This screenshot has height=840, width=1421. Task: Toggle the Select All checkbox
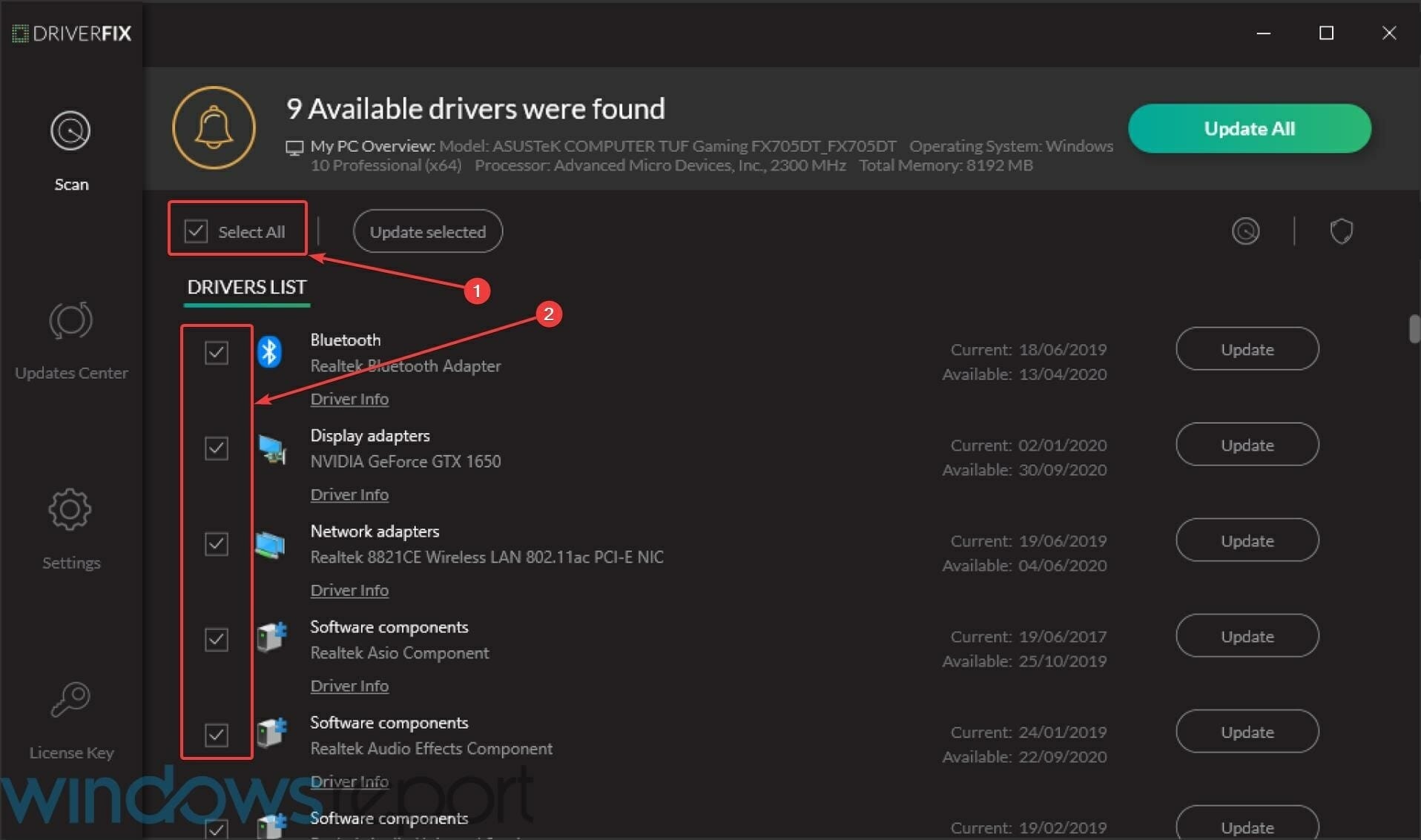196,231
